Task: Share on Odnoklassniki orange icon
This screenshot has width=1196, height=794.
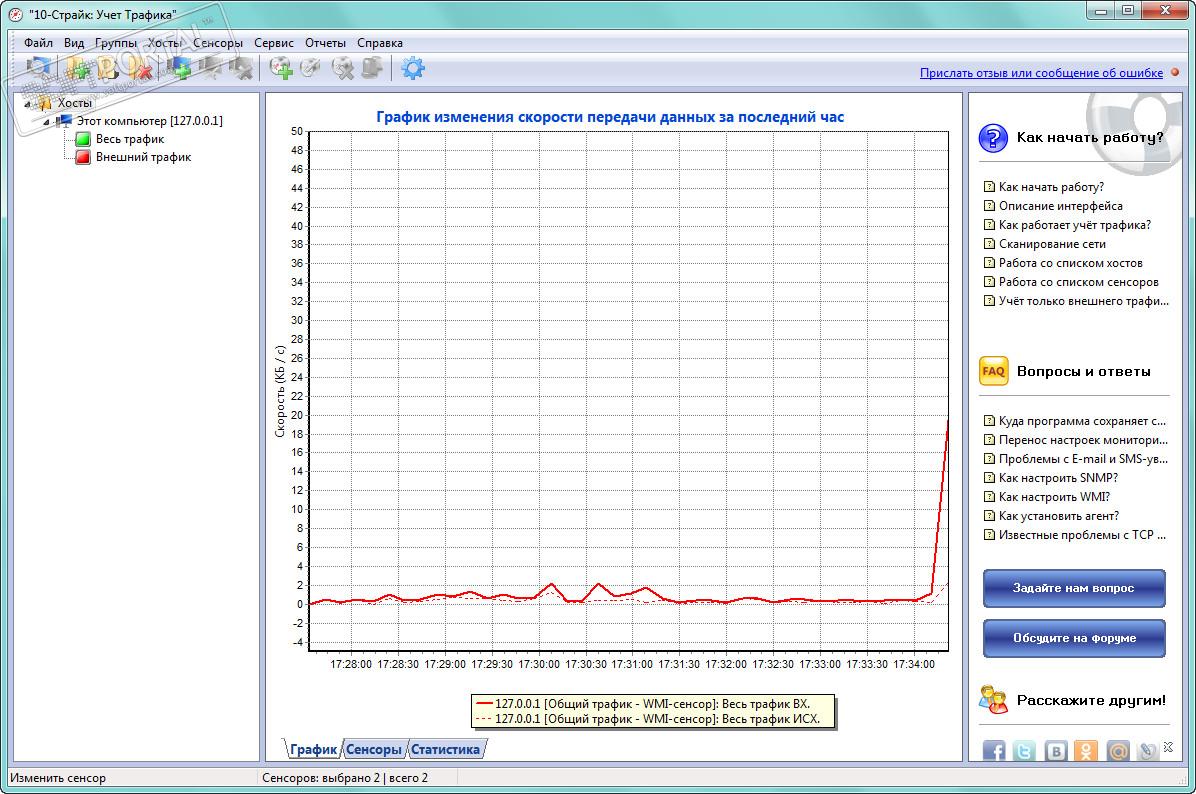Action: click(1086, 751)
